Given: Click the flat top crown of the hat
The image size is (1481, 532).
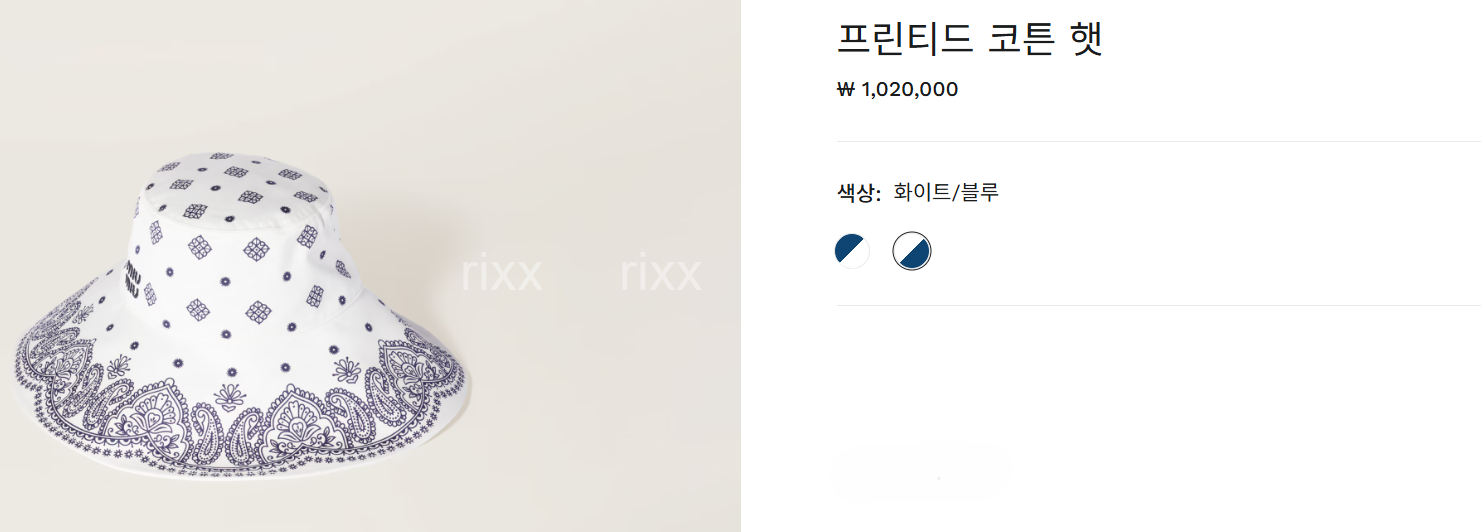Looking at the screenshot, I should (237, 187).
